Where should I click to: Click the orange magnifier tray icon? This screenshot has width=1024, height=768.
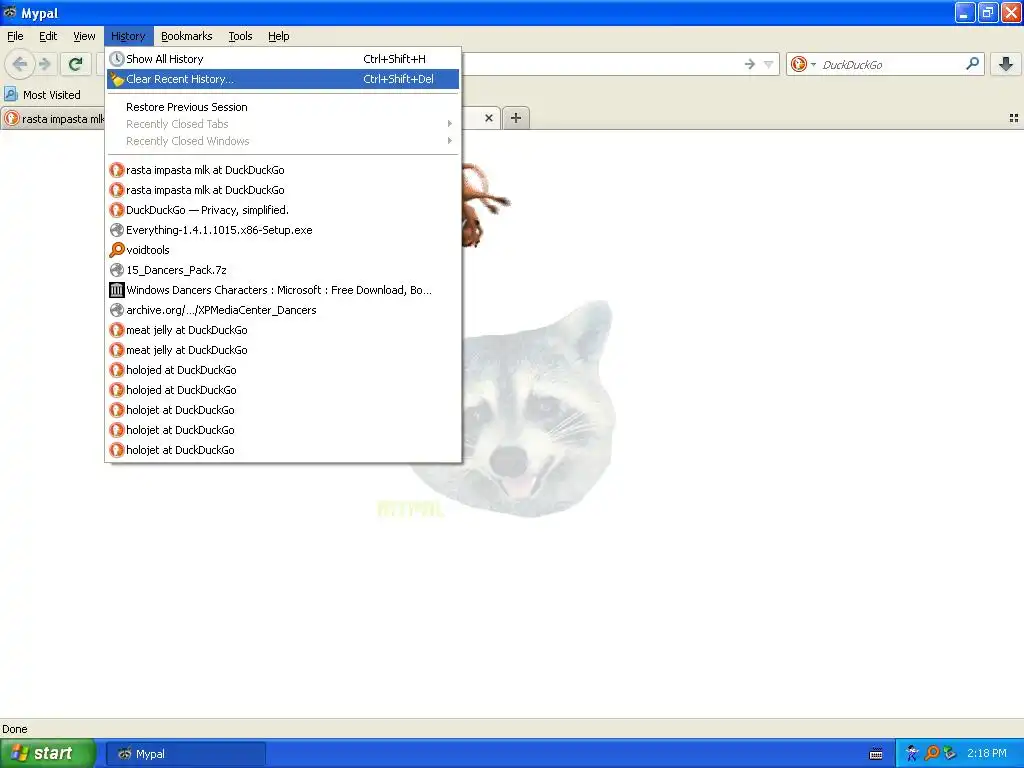932,754
